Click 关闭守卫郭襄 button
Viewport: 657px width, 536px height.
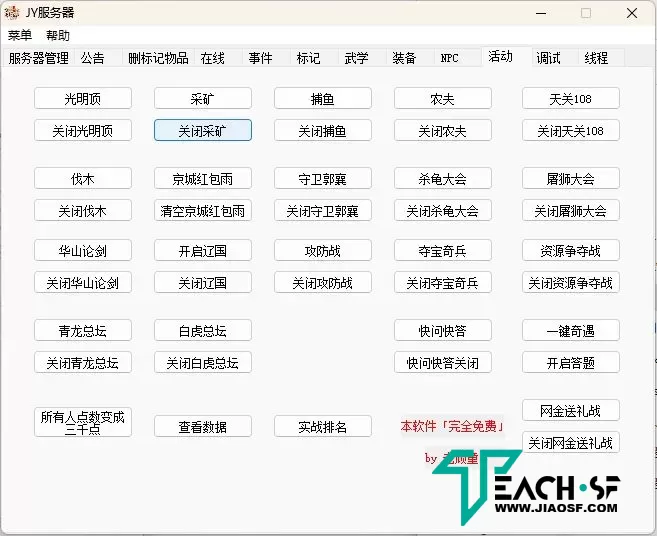[x=323, y=210]
